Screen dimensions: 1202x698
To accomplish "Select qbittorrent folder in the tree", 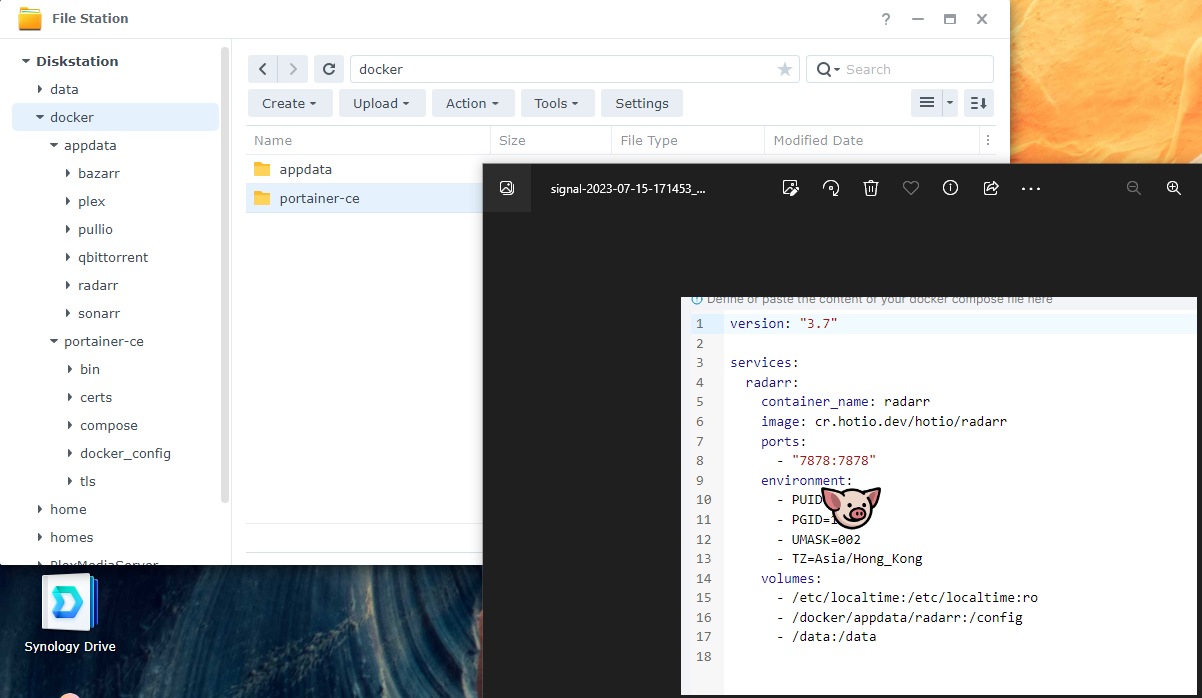I will pyautogui.click(x=113, y=257).
